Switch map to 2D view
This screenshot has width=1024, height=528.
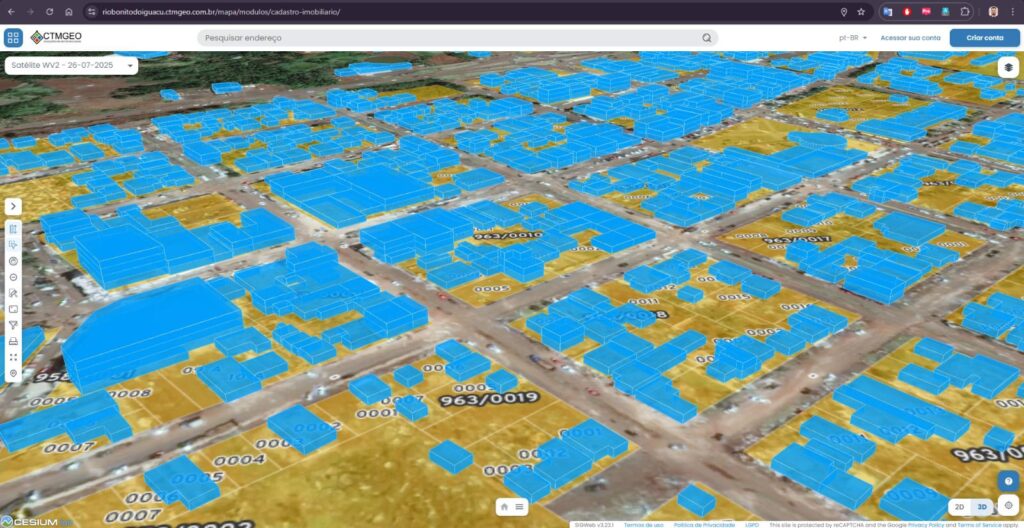959,507
